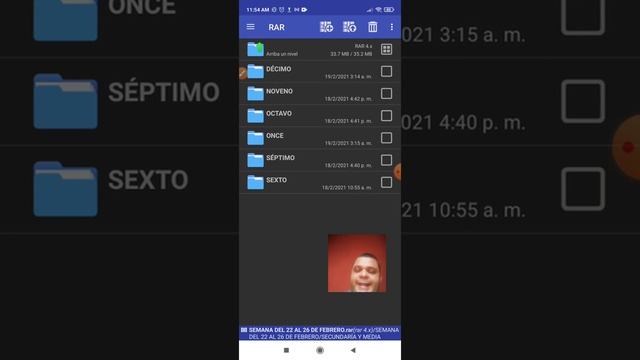Check the DÉCIMO folder checkbox
This screenshot has width=640, height=360.
click(386, 71)
